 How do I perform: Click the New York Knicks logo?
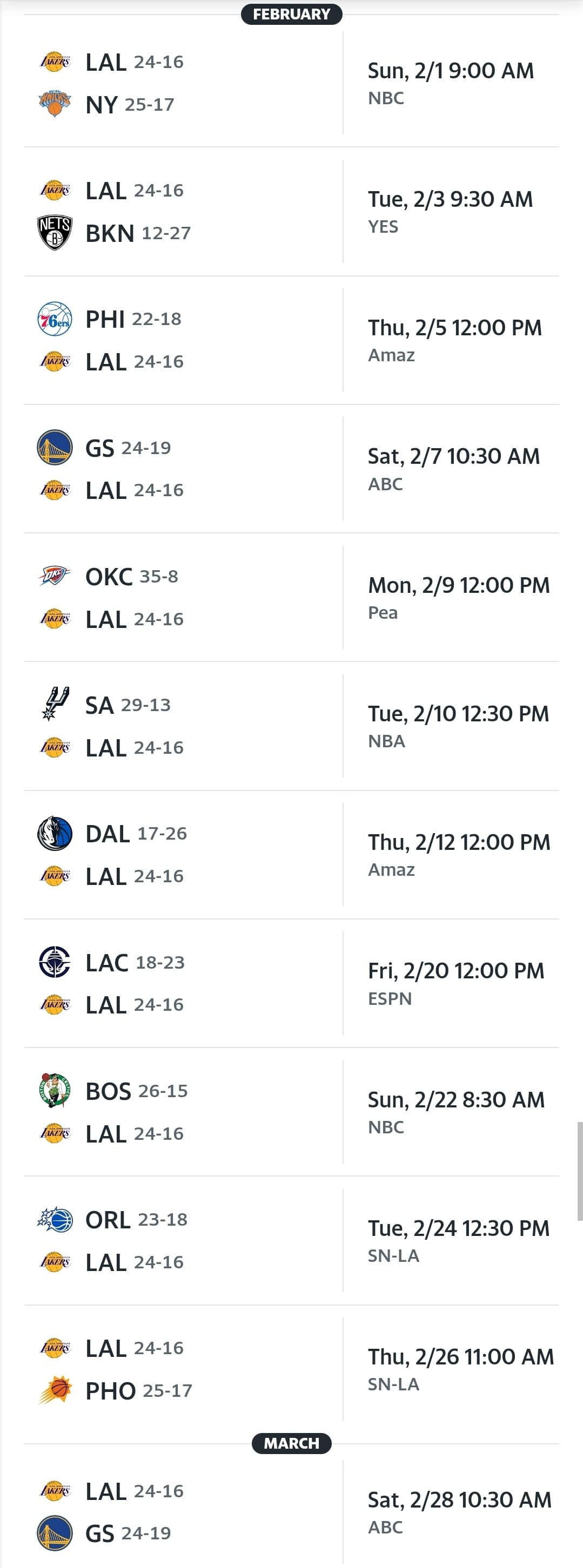(55, 104)
